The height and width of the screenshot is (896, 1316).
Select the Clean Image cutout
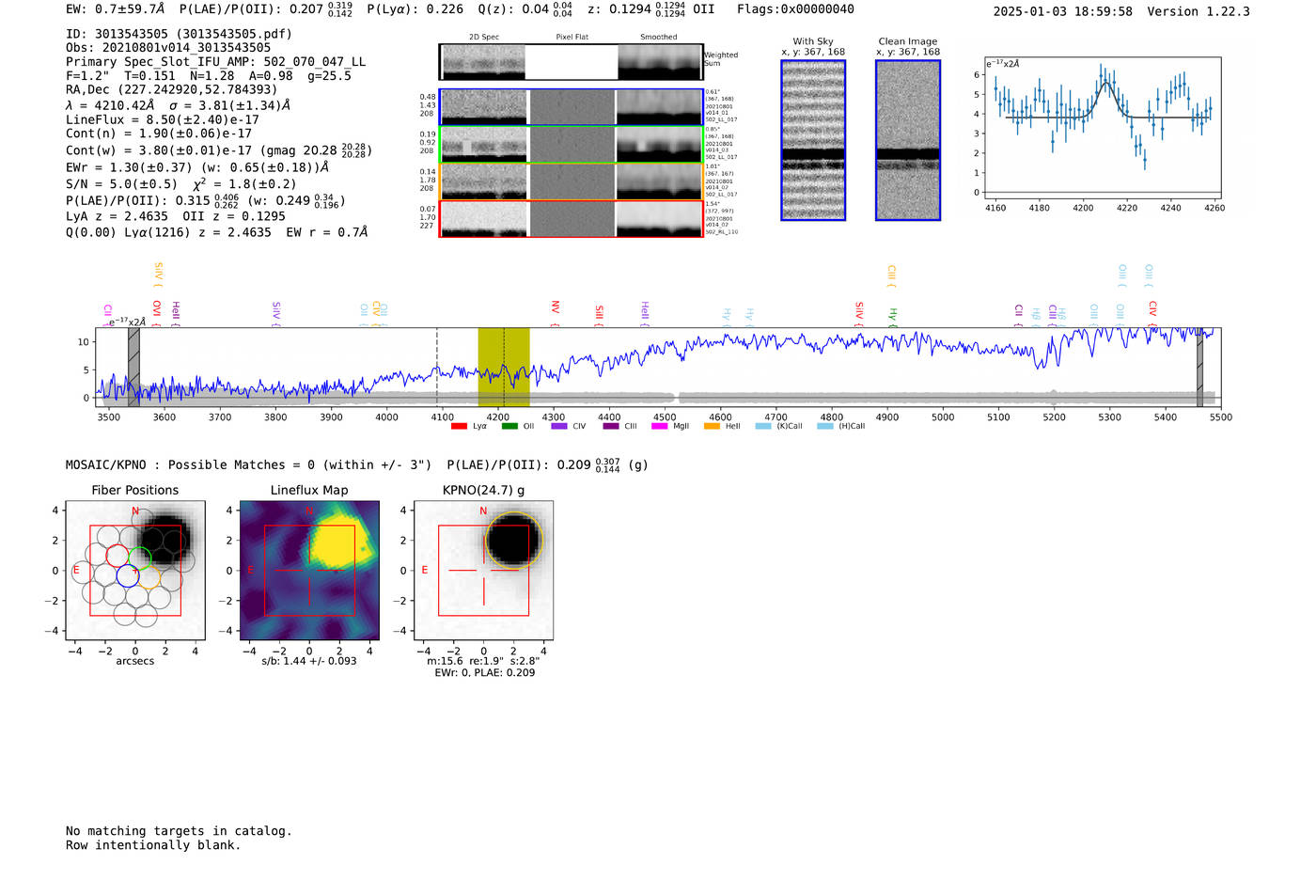click(908, 140)
